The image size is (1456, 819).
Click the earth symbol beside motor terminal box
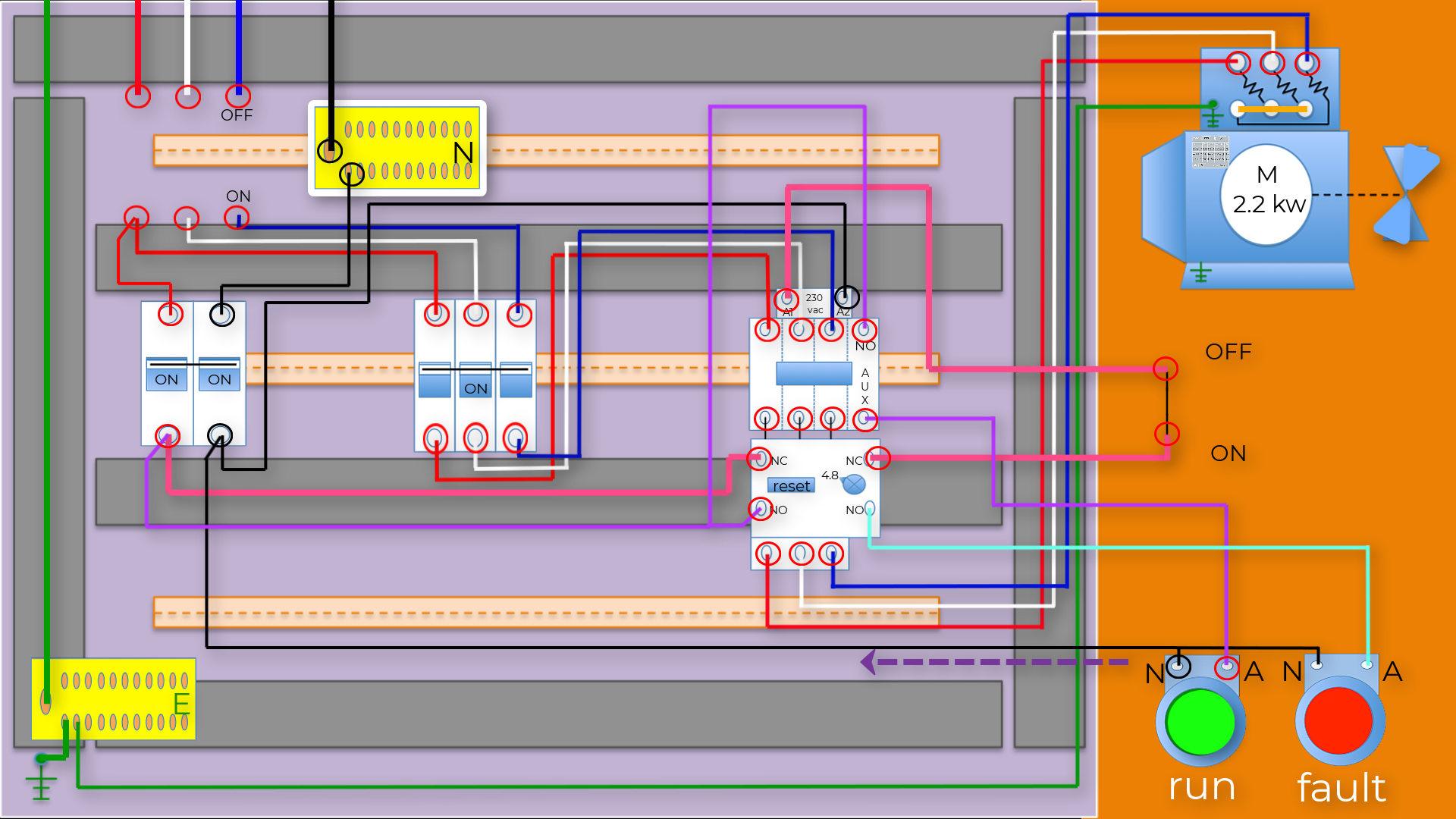(1213, 115)
